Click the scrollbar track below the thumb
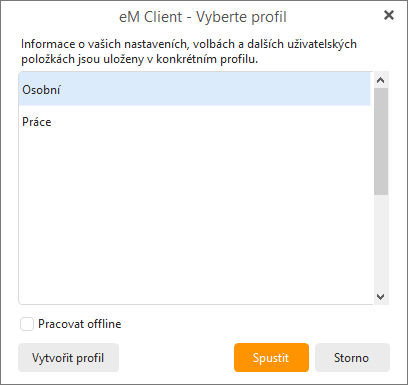Image resolution: width=408 pixels, height=385 pixels. [x=381, y=242]
